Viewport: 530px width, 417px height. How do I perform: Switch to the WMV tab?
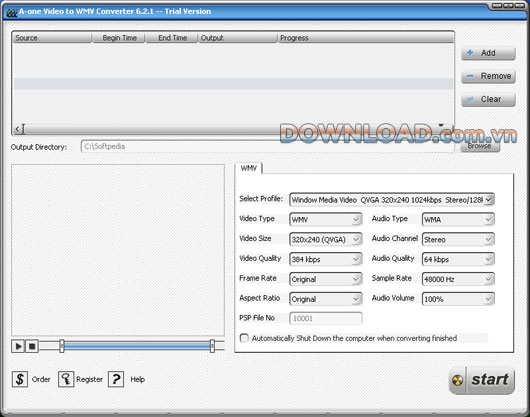[x=248, y=168]
